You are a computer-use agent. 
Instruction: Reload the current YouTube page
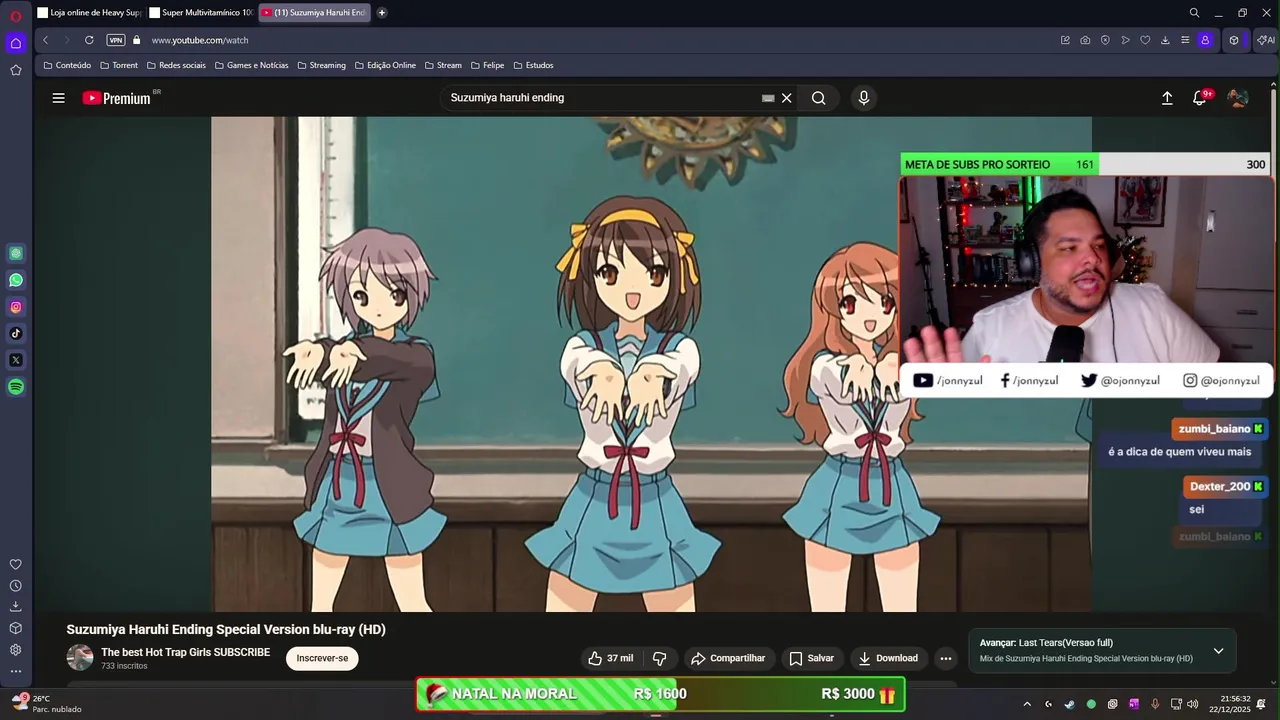tap(89, 40)
